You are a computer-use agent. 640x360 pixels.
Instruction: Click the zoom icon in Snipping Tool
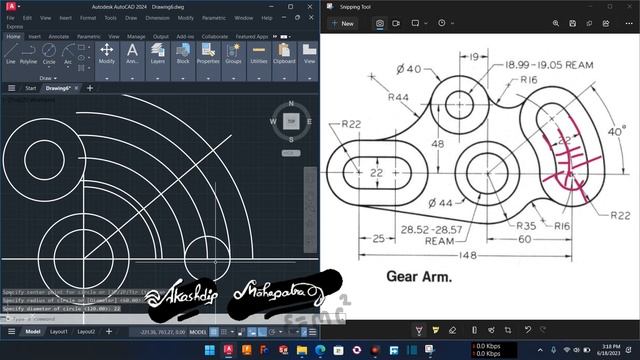click(x=556, y=23)
